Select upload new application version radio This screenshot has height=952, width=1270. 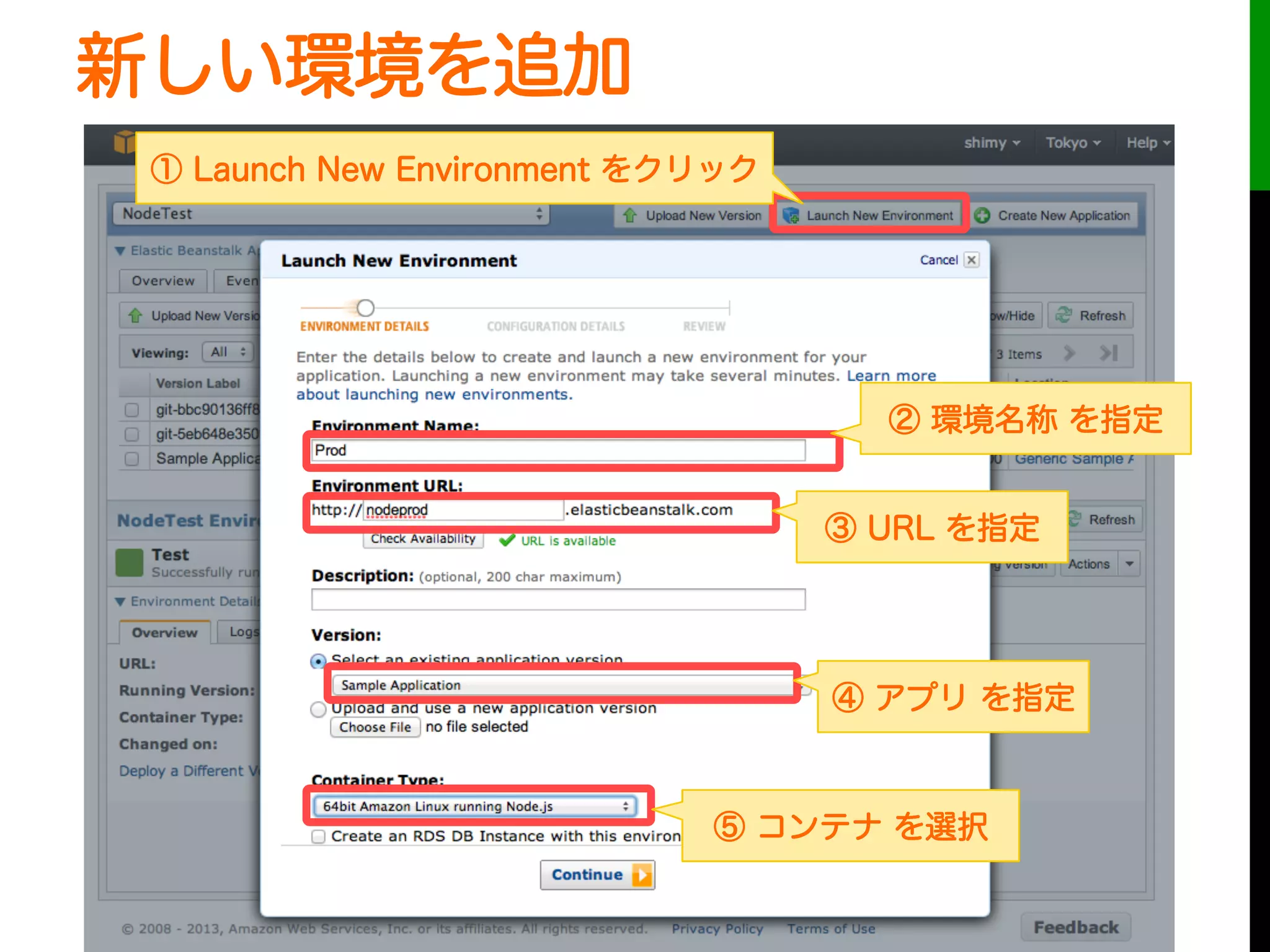coord(318,709)
